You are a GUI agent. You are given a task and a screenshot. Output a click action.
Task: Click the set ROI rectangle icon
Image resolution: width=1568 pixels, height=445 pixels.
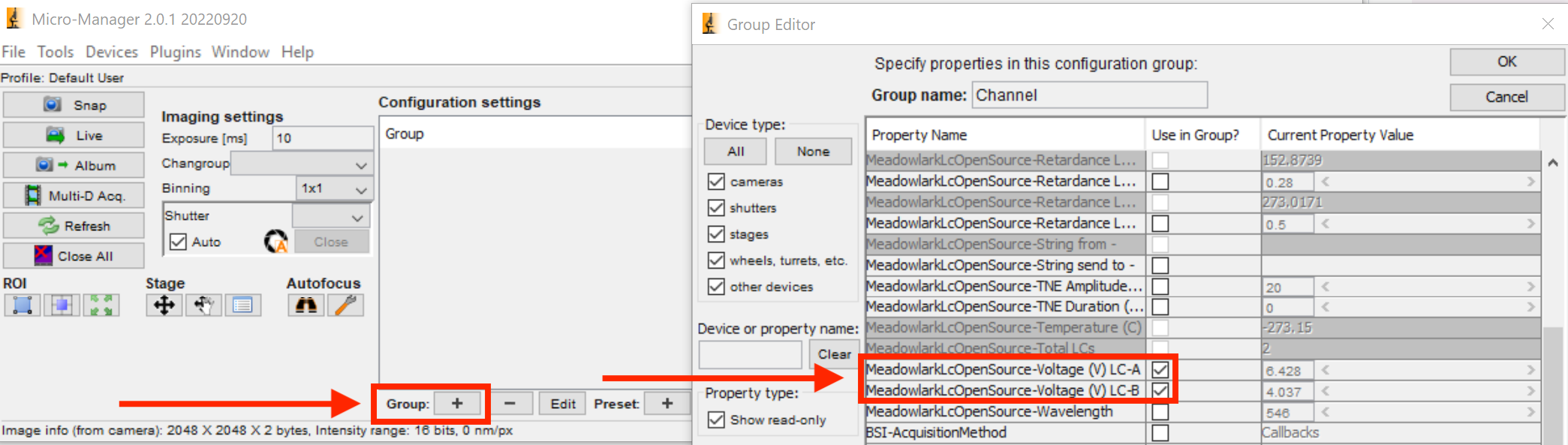click(x=23, y=305)
